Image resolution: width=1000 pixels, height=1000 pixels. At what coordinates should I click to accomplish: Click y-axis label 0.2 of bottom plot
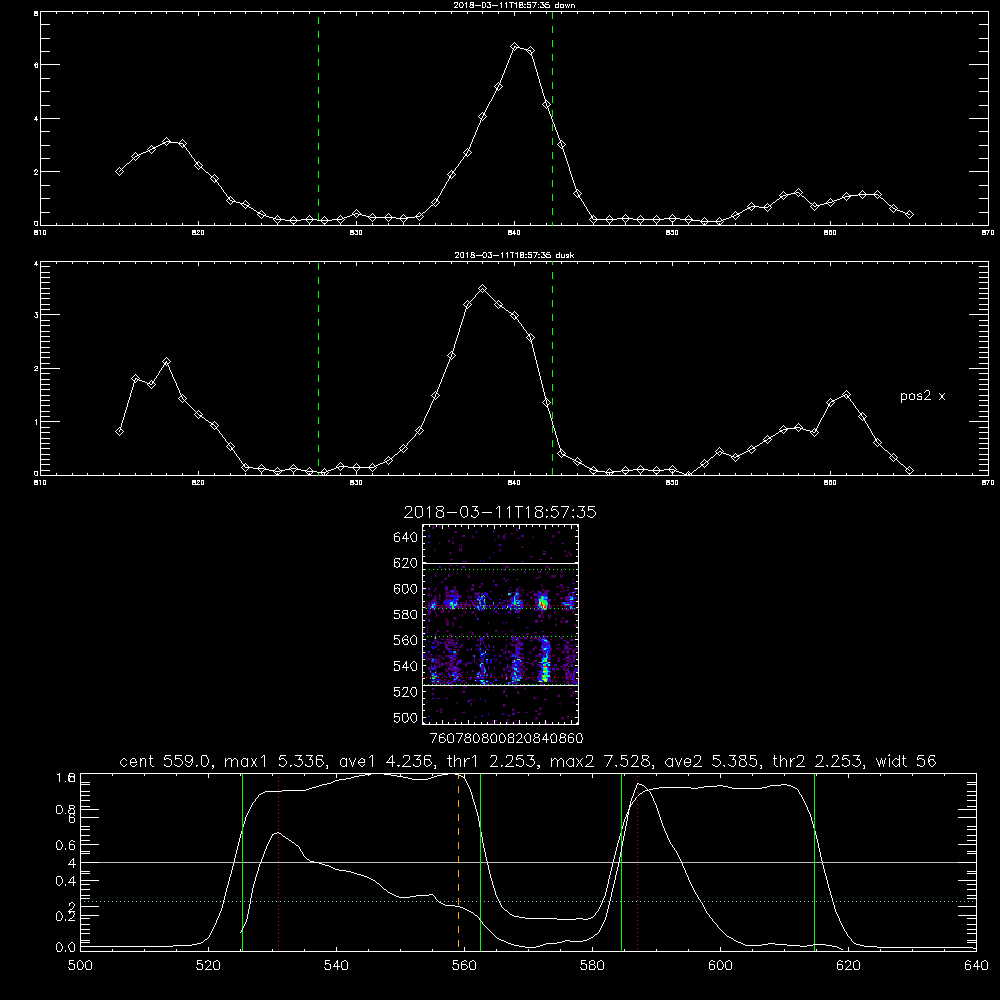65,916
